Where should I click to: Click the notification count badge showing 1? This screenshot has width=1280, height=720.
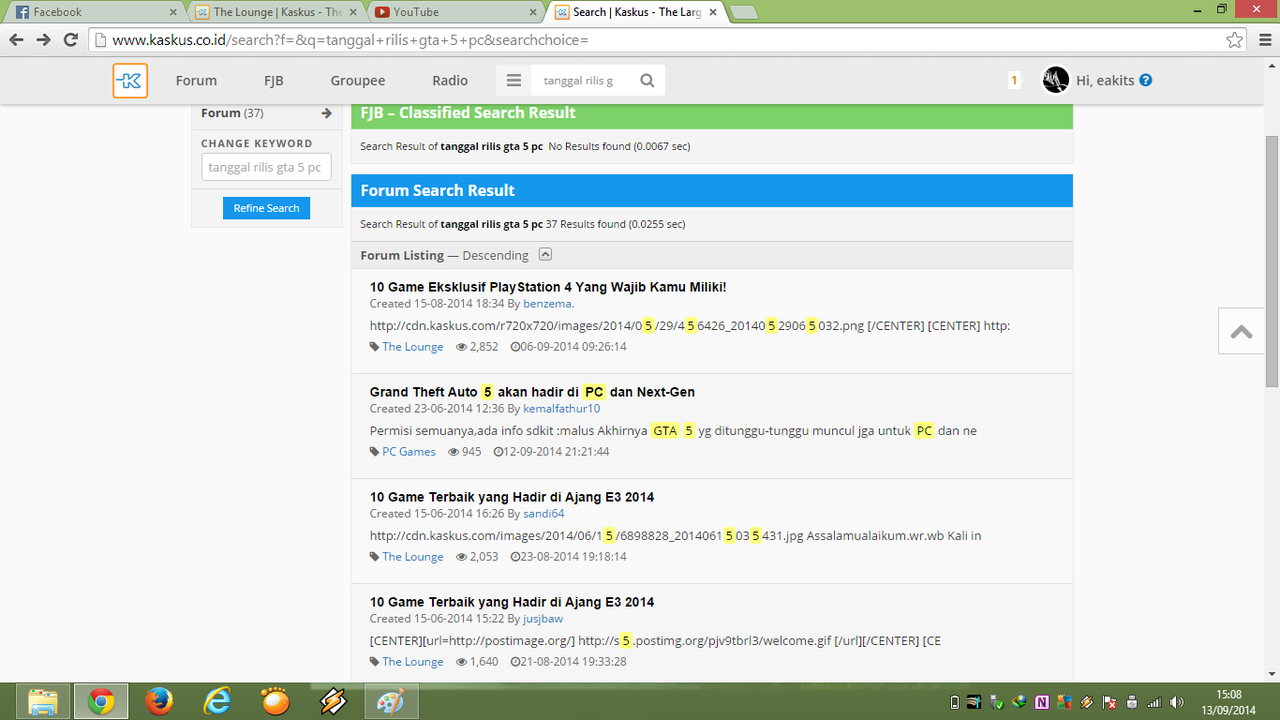1014,80
